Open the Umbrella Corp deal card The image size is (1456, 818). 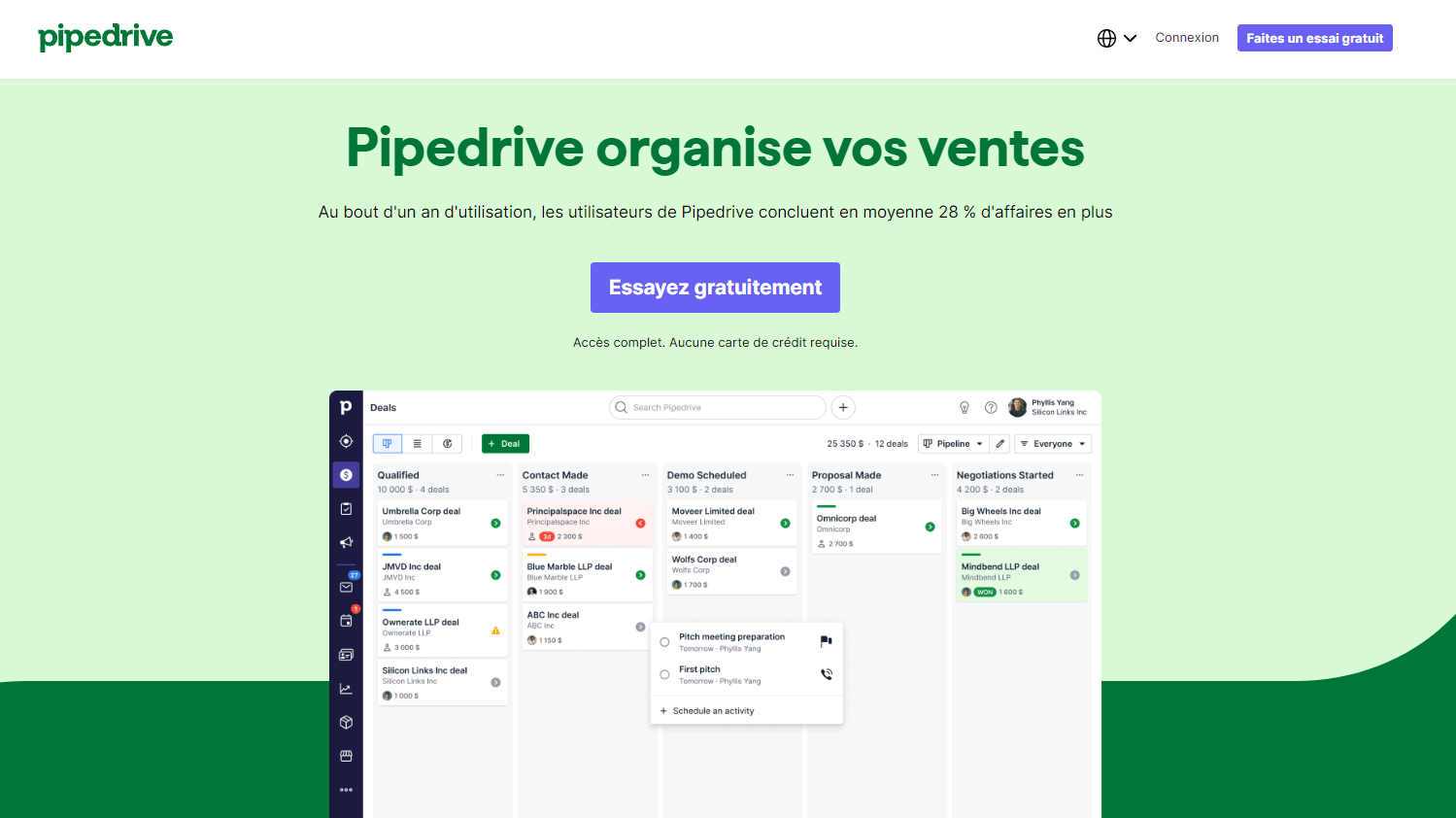coord(442,524)
